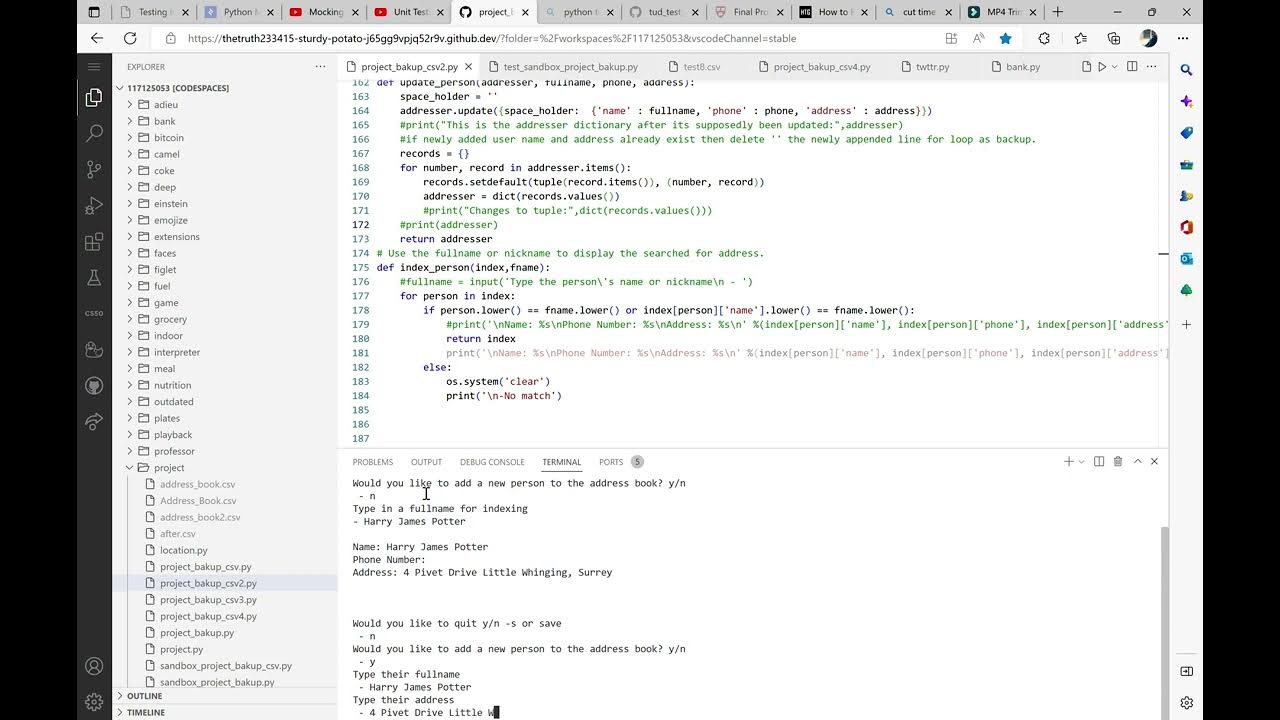1280x720 pixels.
Task: Open the Extensions view
Action: (x=94, y=242)
